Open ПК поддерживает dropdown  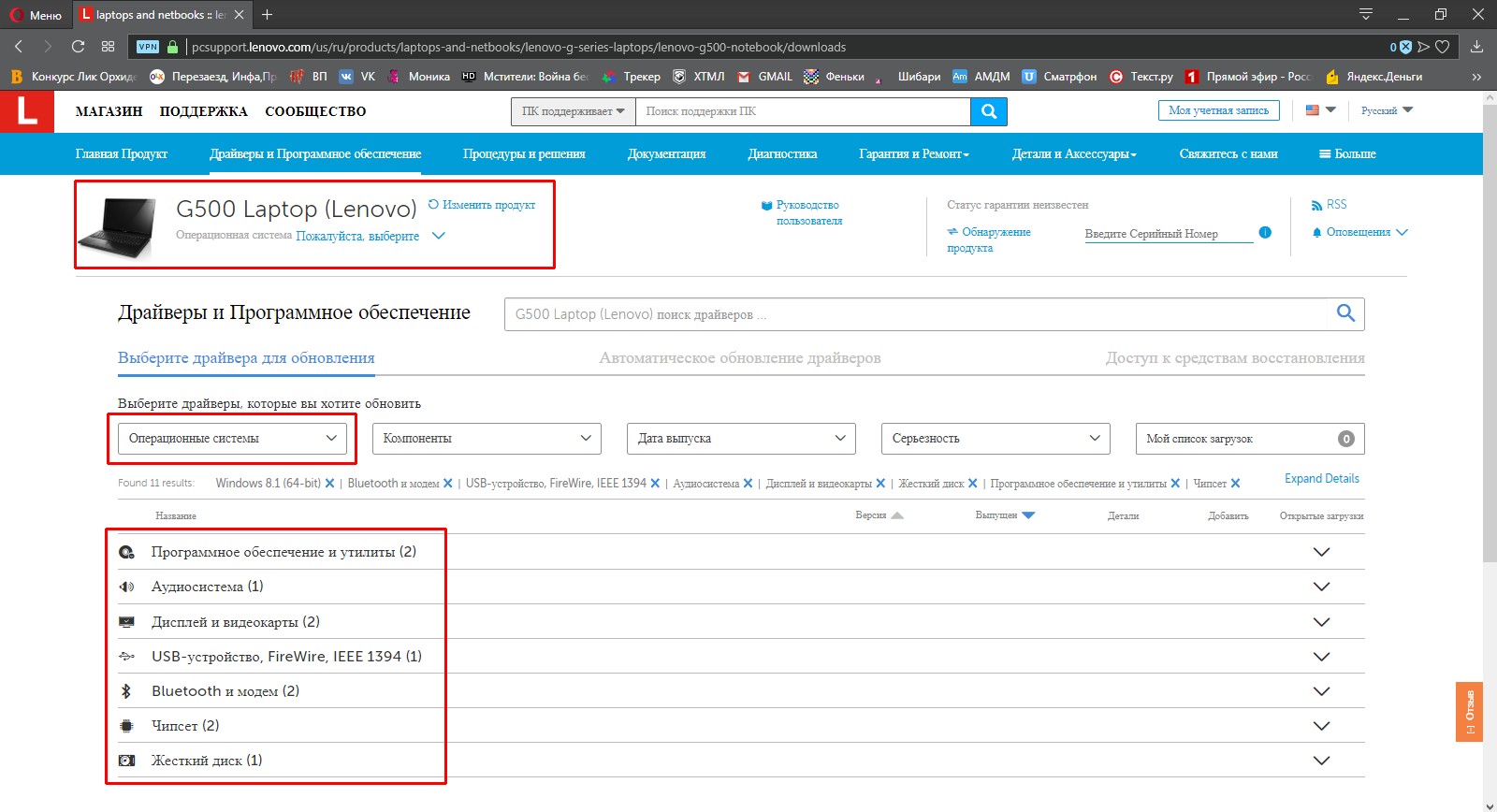tap(573, 111)
